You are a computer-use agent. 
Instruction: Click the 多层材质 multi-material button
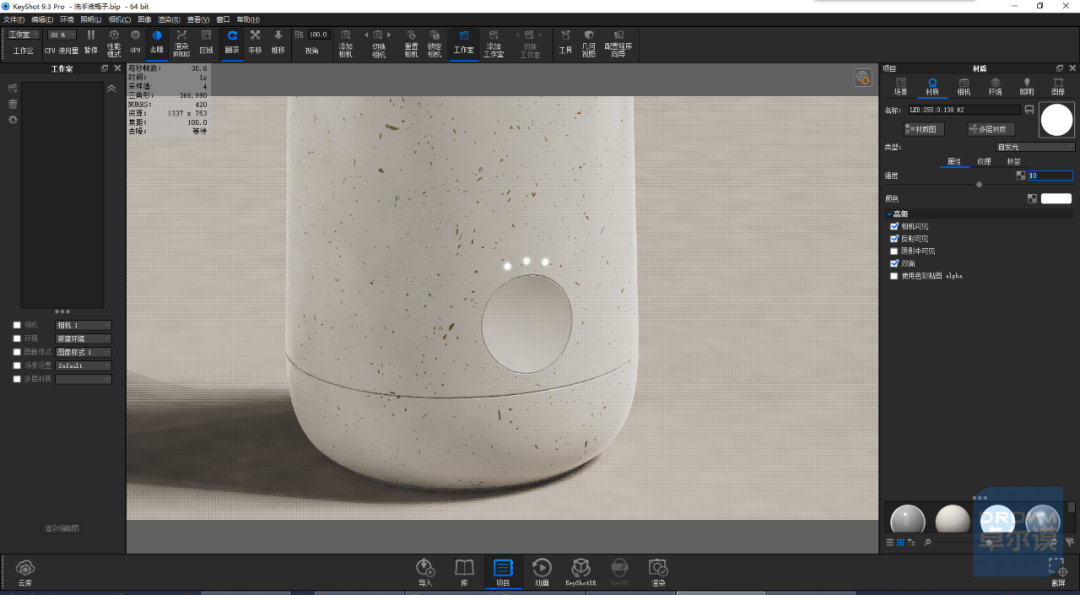[990, 129]
